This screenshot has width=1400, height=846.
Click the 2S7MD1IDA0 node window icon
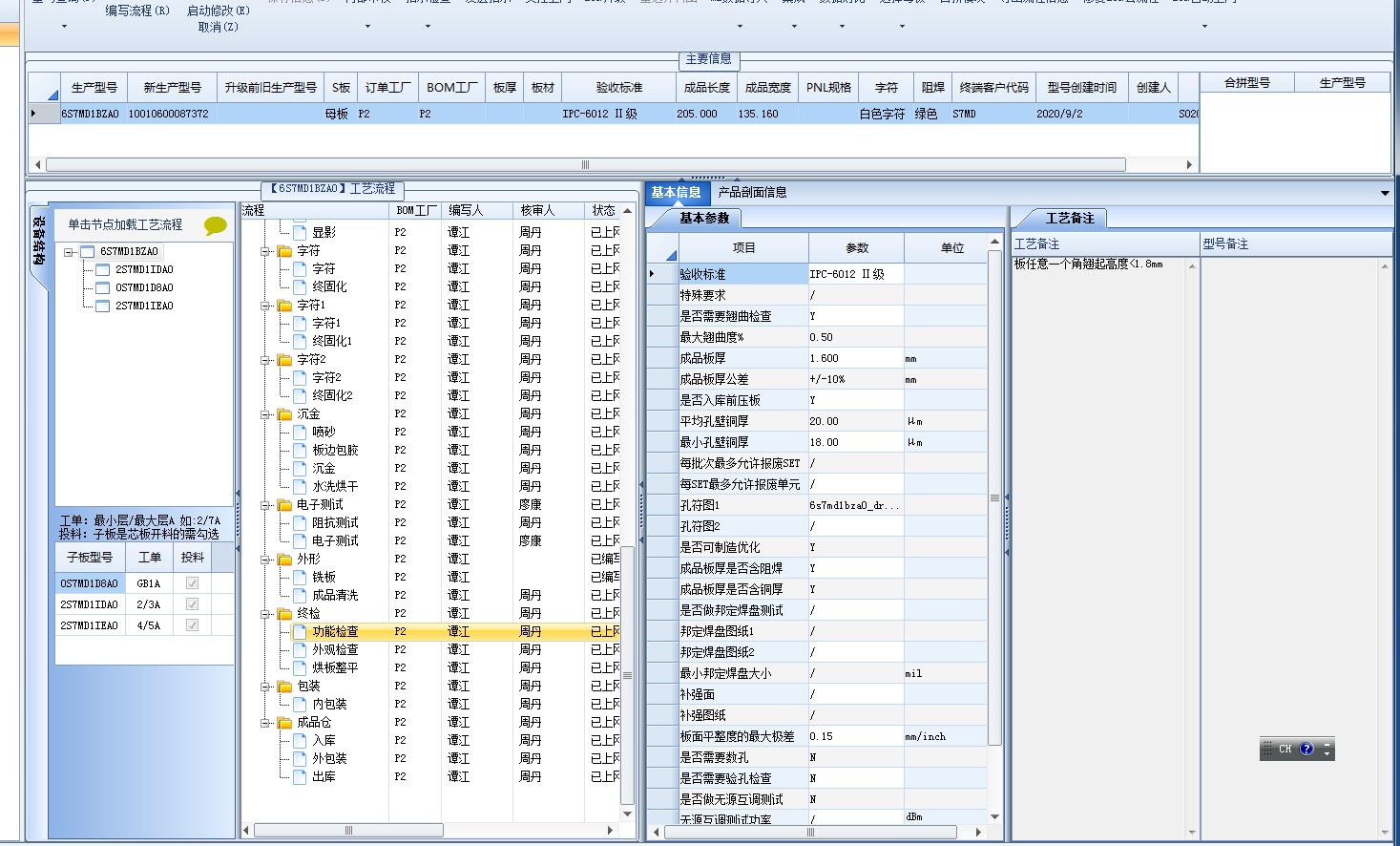point(103,270)
